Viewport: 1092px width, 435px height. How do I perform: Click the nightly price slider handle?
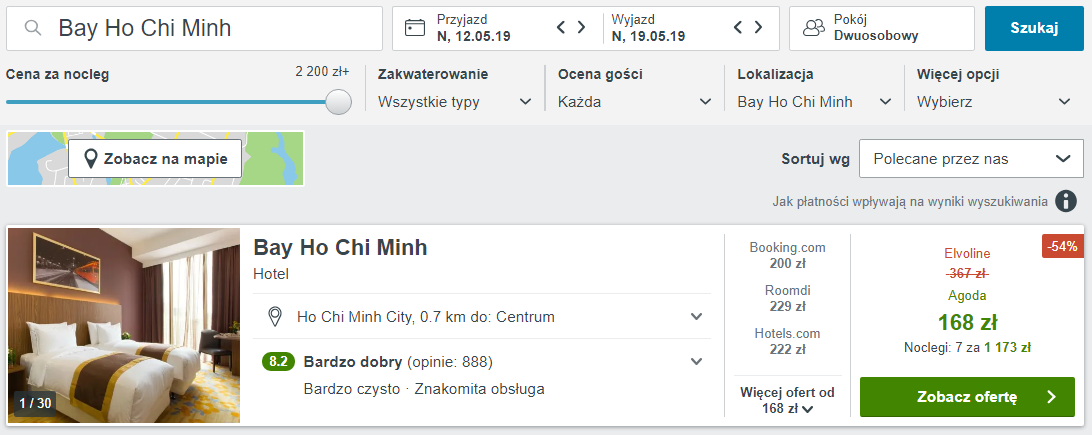tap(339, 102)
